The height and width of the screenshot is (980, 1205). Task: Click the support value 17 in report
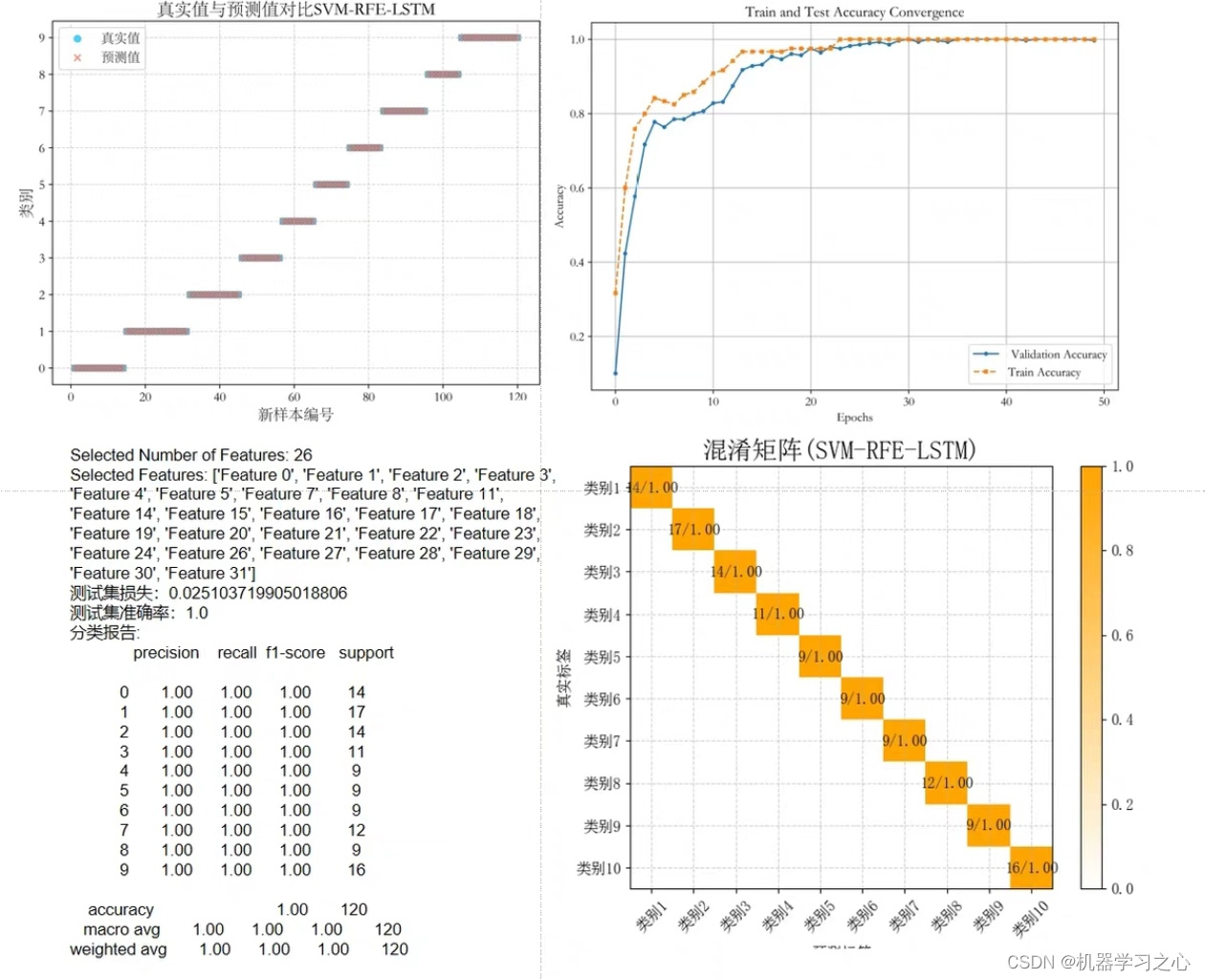coord(357,712)
